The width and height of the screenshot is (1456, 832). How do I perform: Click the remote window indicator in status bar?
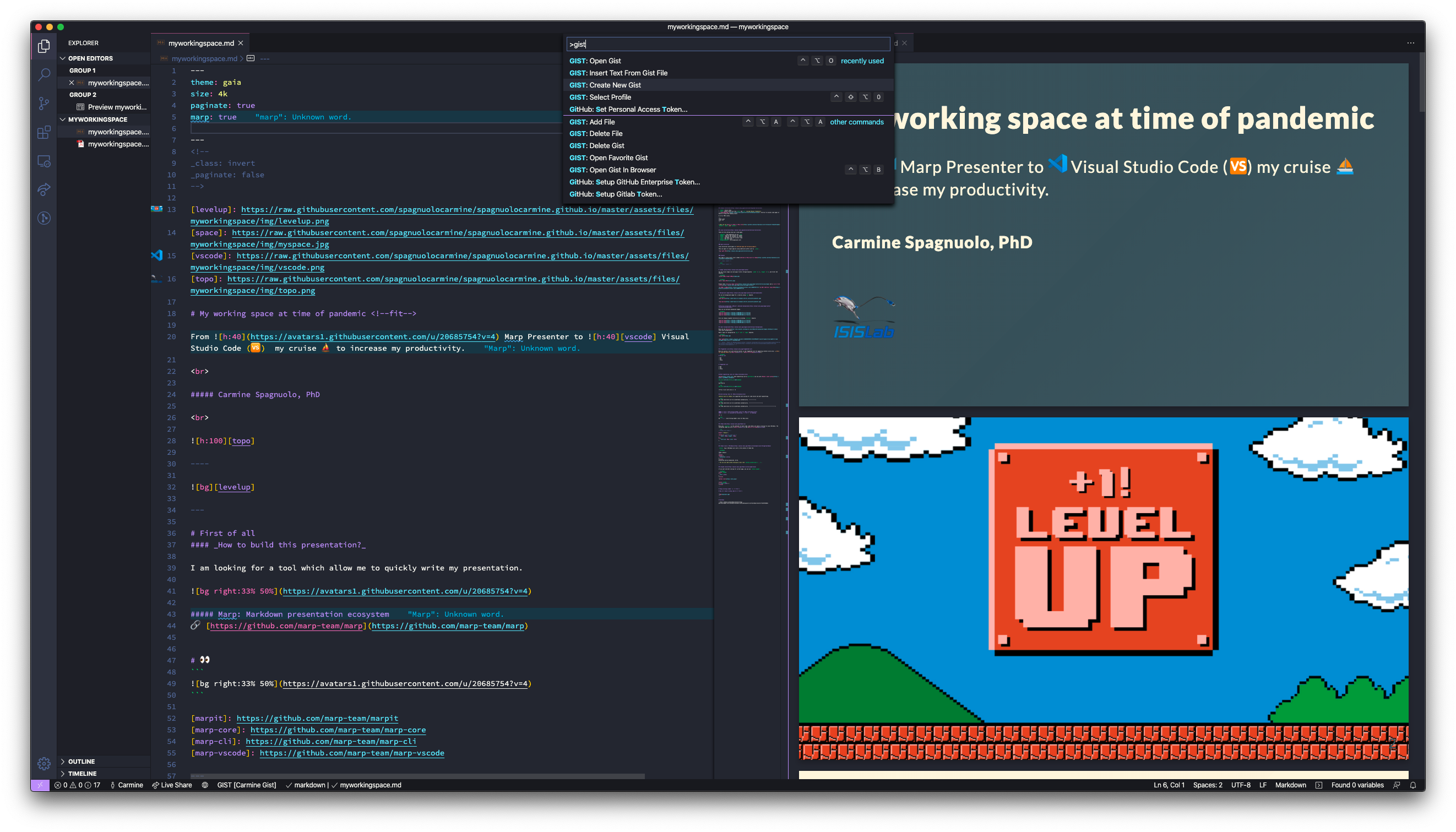tap(40, 785)
